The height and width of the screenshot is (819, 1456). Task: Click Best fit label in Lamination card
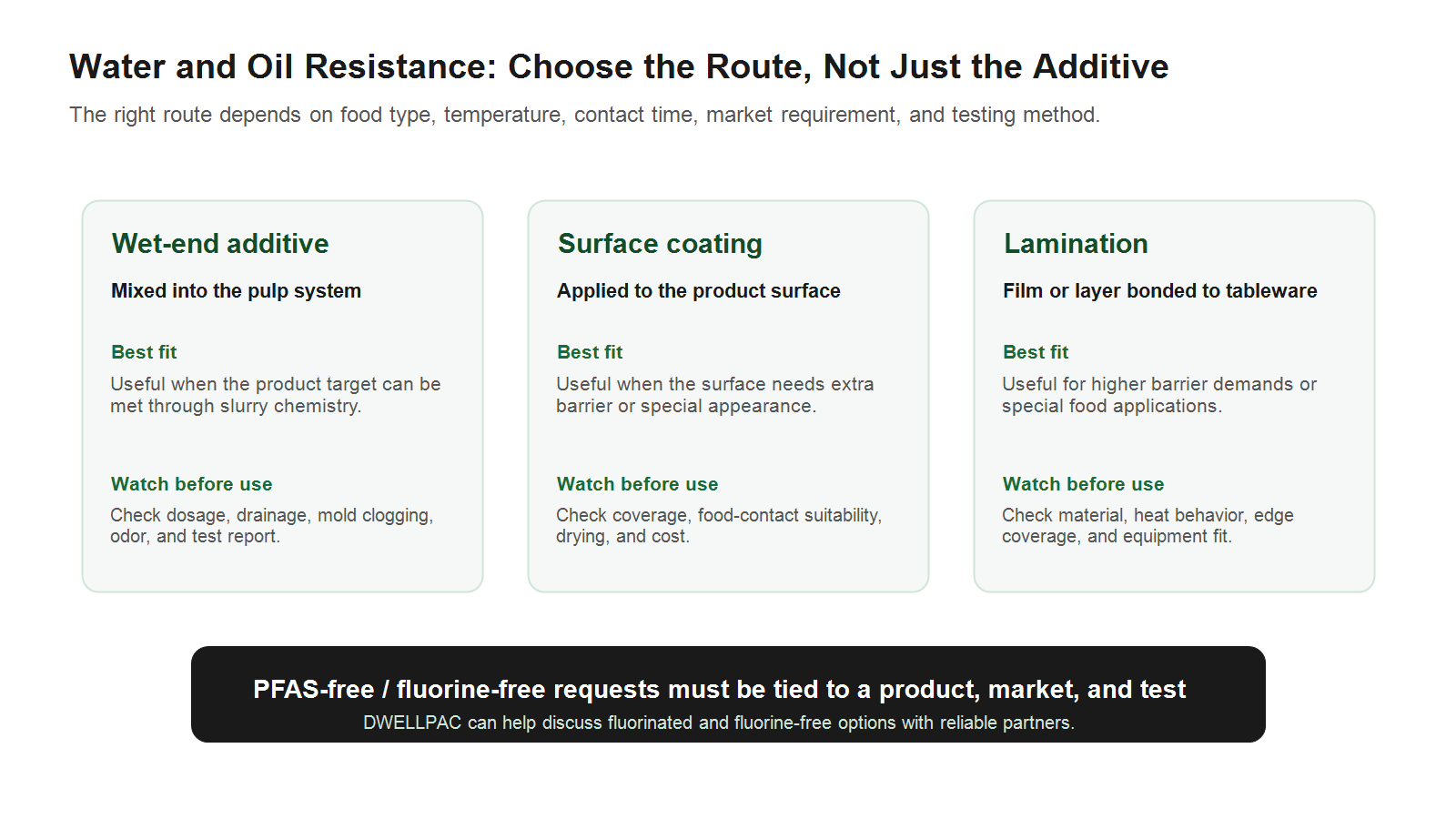1036,352
